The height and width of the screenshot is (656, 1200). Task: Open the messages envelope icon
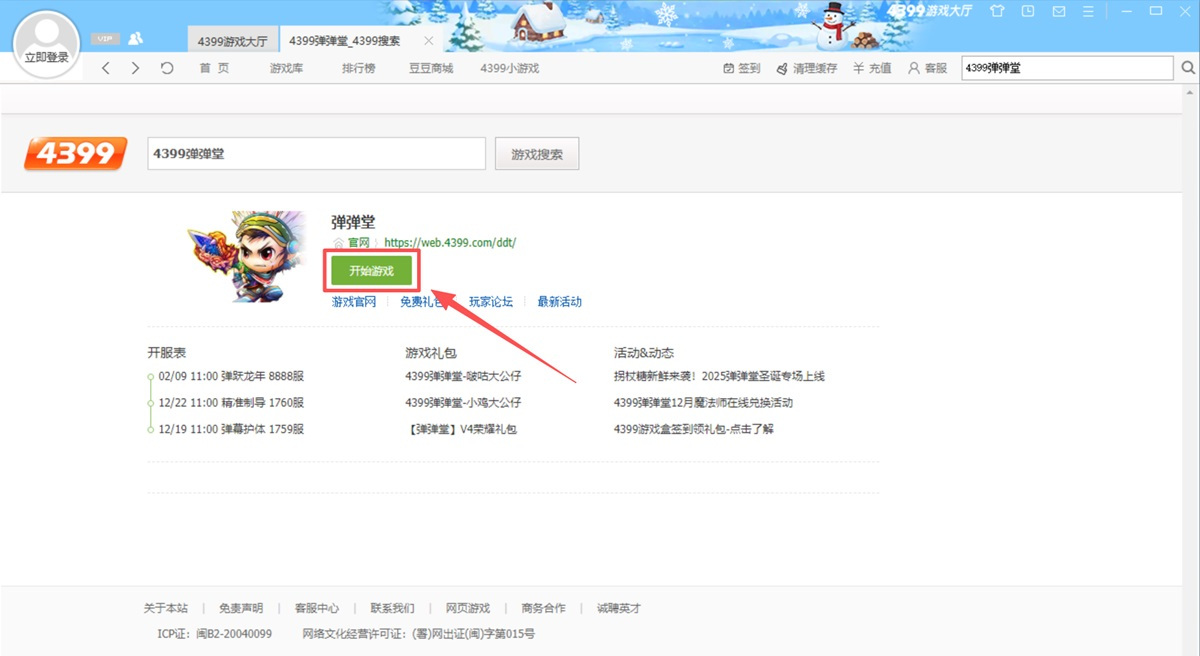tap(1059, 11)
